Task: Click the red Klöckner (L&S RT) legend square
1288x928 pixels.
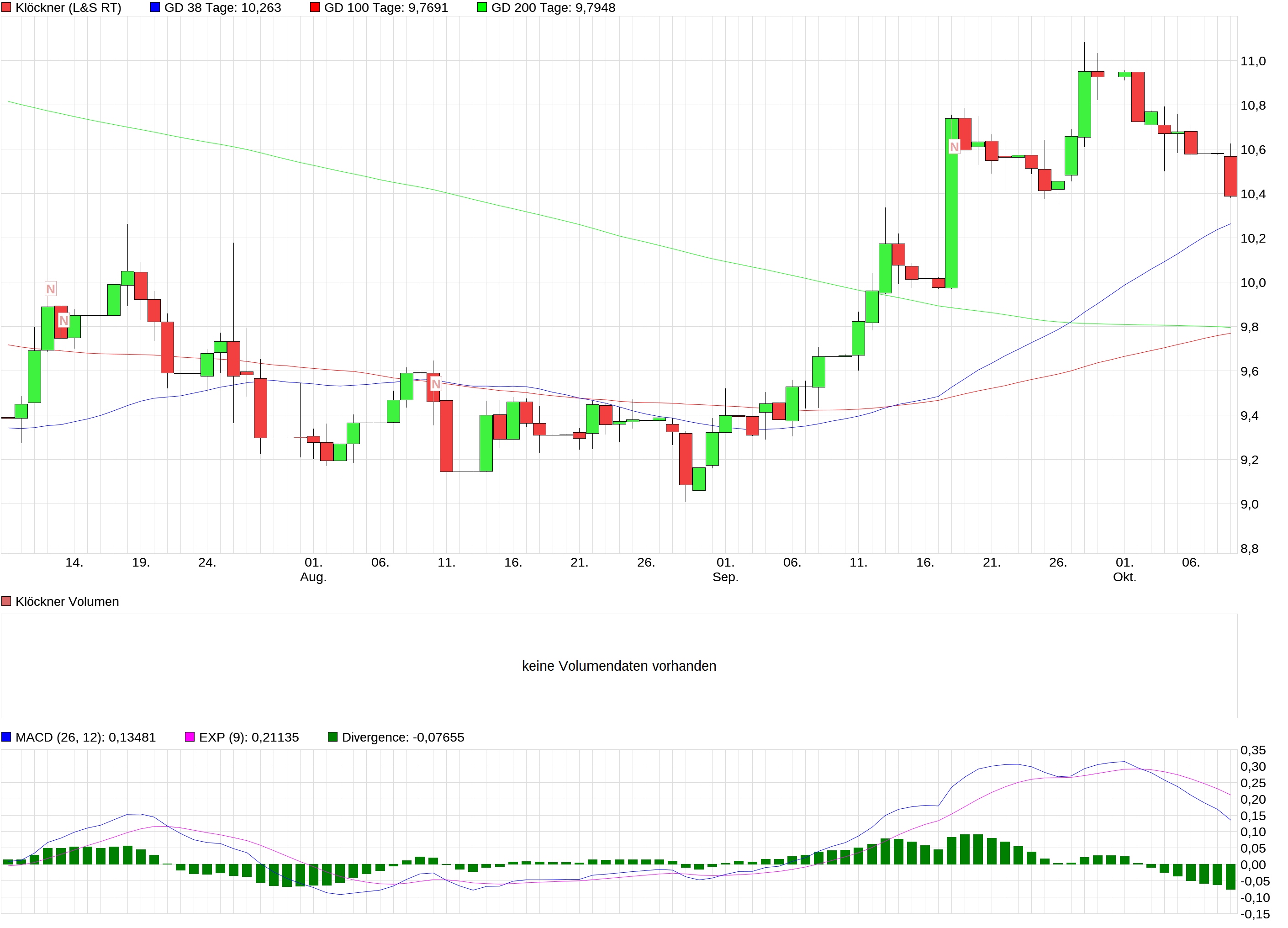Action: point(6,7)
